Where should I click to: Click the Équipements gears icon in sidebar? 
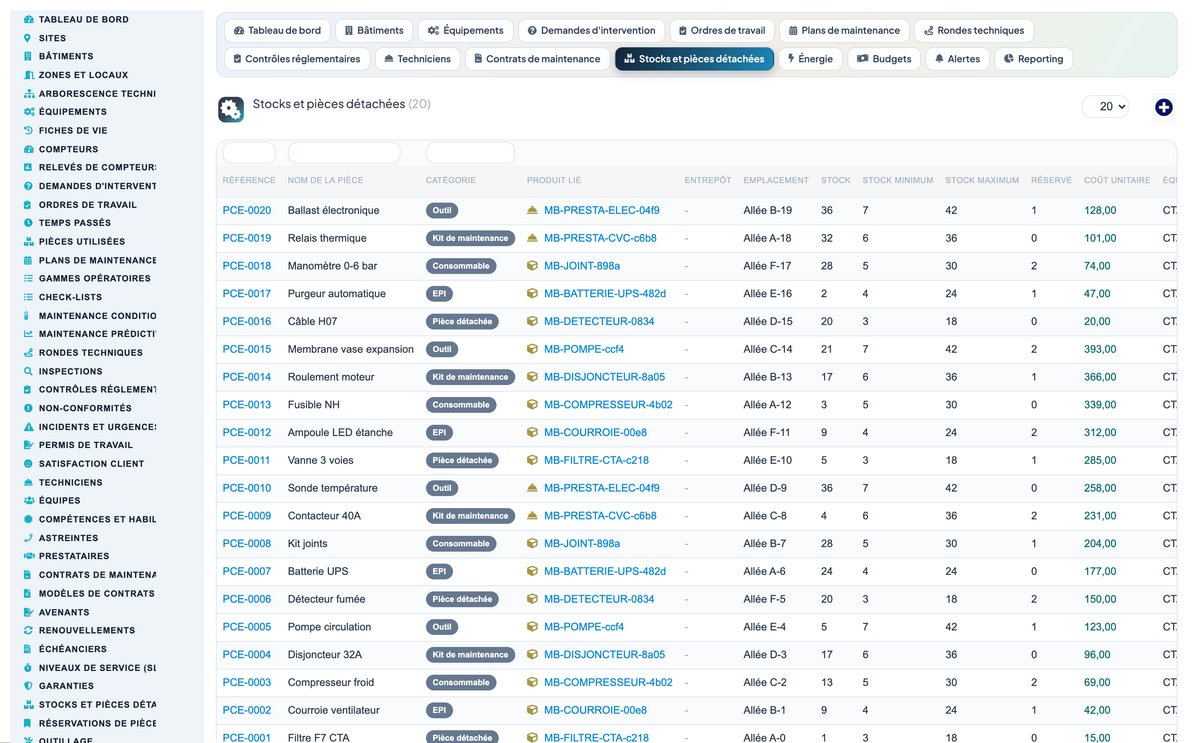[28, 112]
